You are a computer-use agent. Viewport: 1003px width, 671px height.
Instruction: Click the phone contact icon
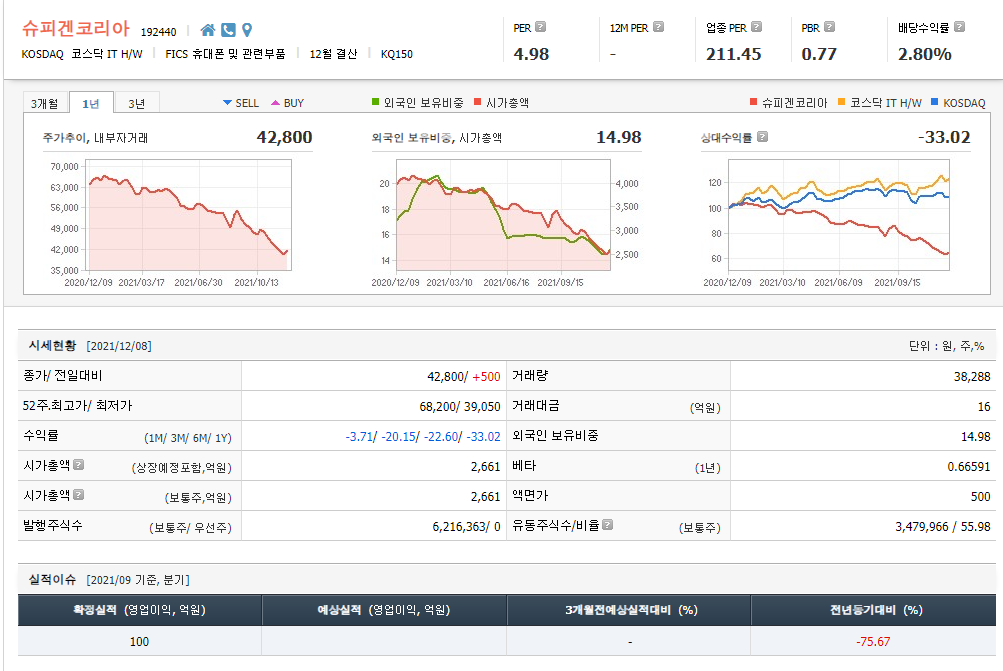click(228, 30)
